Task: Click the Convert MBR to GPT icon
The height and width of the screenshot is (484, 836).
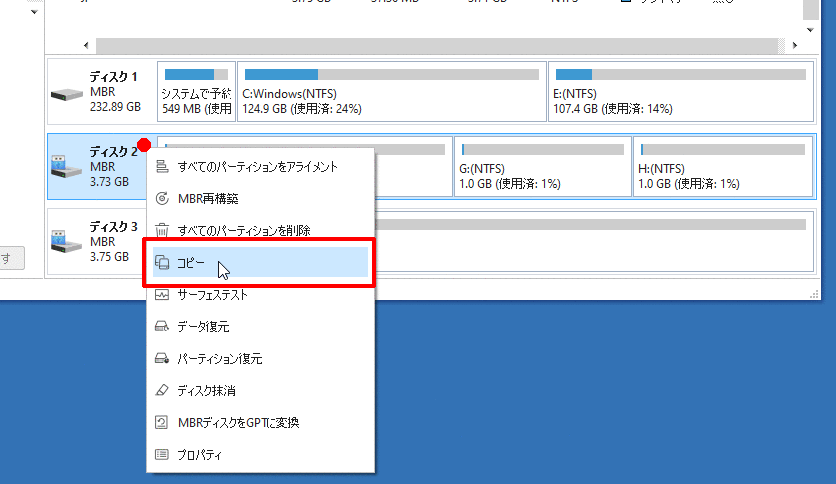Action: point(162,423)
